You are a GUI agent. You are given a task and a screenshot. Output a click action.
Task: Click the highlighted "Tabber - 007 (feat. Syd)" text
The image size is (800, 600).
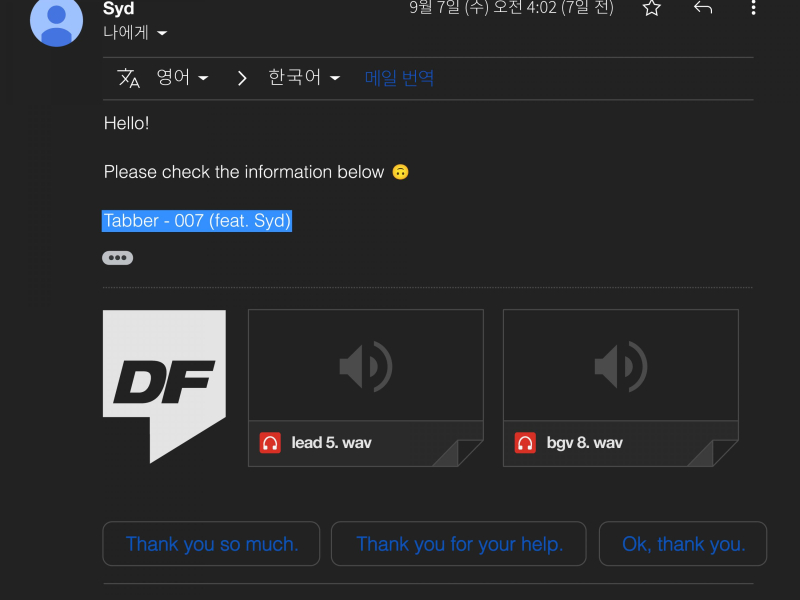tap(197, 221)
